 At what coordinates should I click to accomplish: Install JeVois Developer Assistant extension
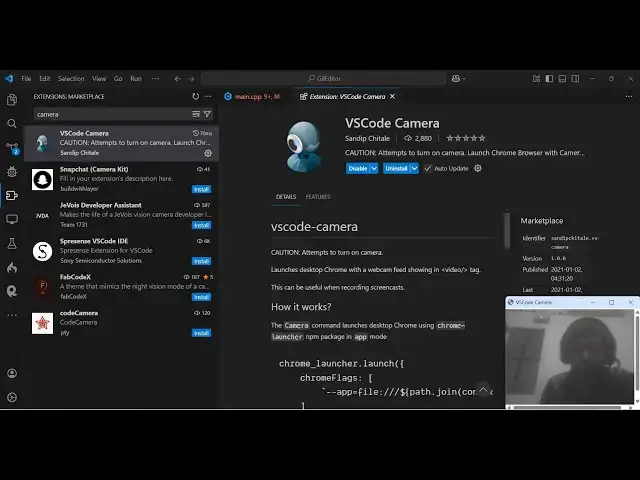202,225
